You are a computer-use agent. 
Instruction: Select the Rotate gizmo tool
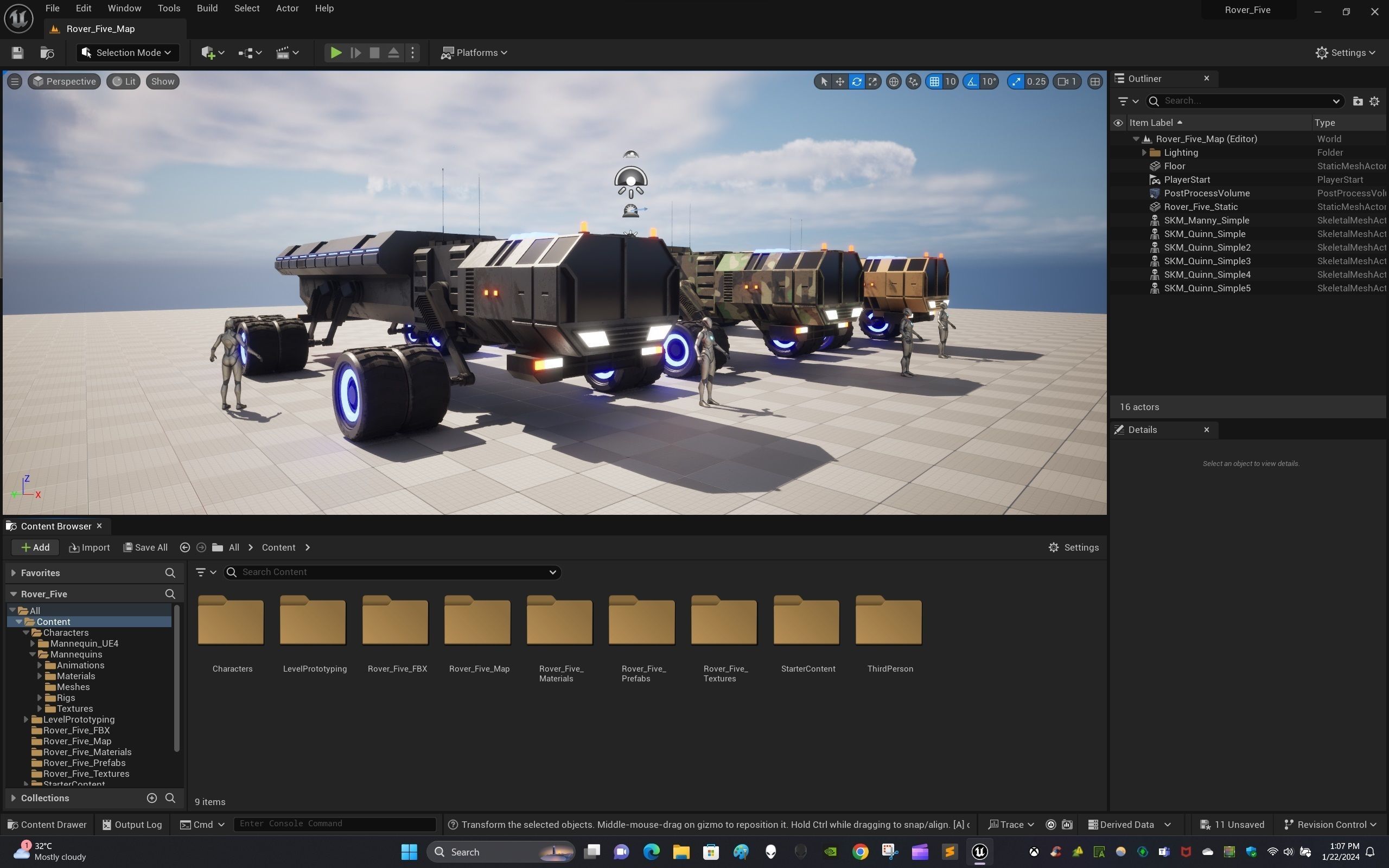(x=856, y=81)
